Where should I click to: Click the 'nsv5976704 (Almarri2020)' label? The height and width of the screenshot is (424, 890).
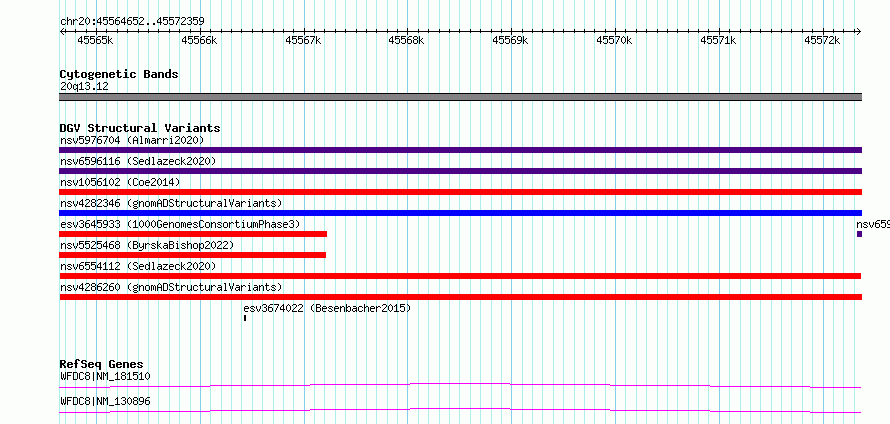[x=132, y=140]
